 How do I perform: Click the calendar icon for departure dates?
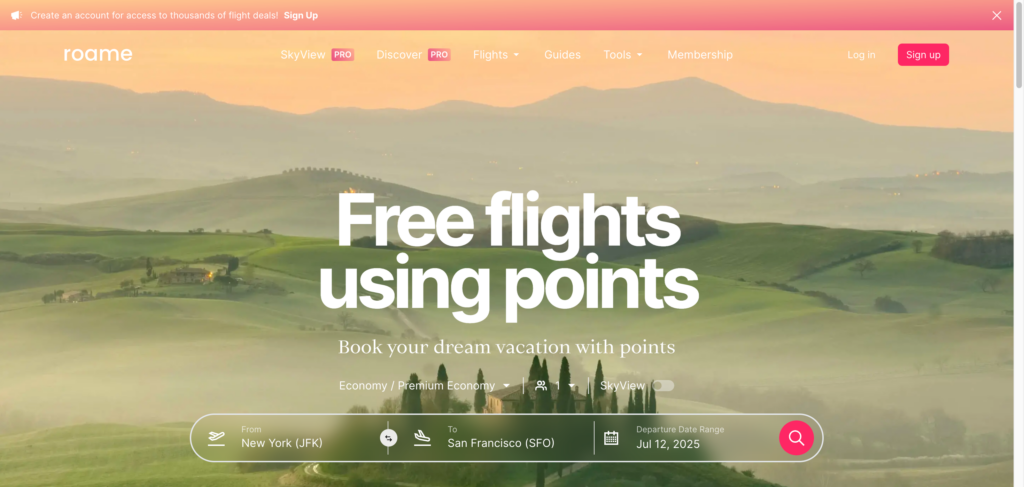(611, 438)
